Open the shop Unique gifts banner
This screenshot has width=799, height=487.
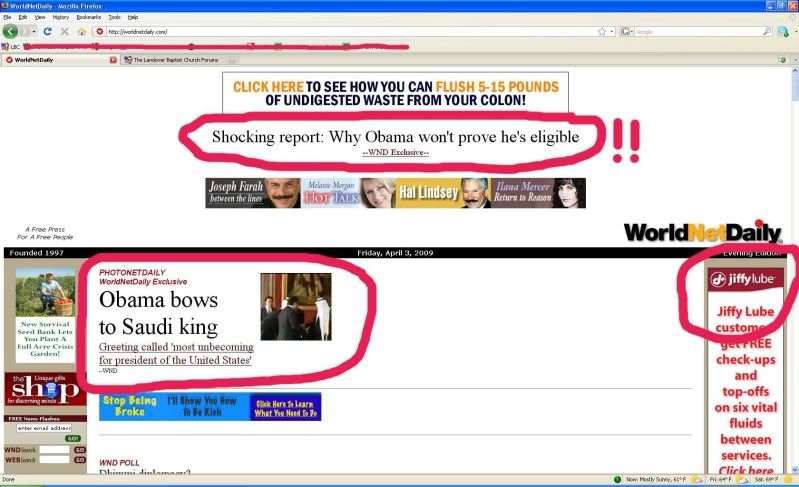(45, 389)
